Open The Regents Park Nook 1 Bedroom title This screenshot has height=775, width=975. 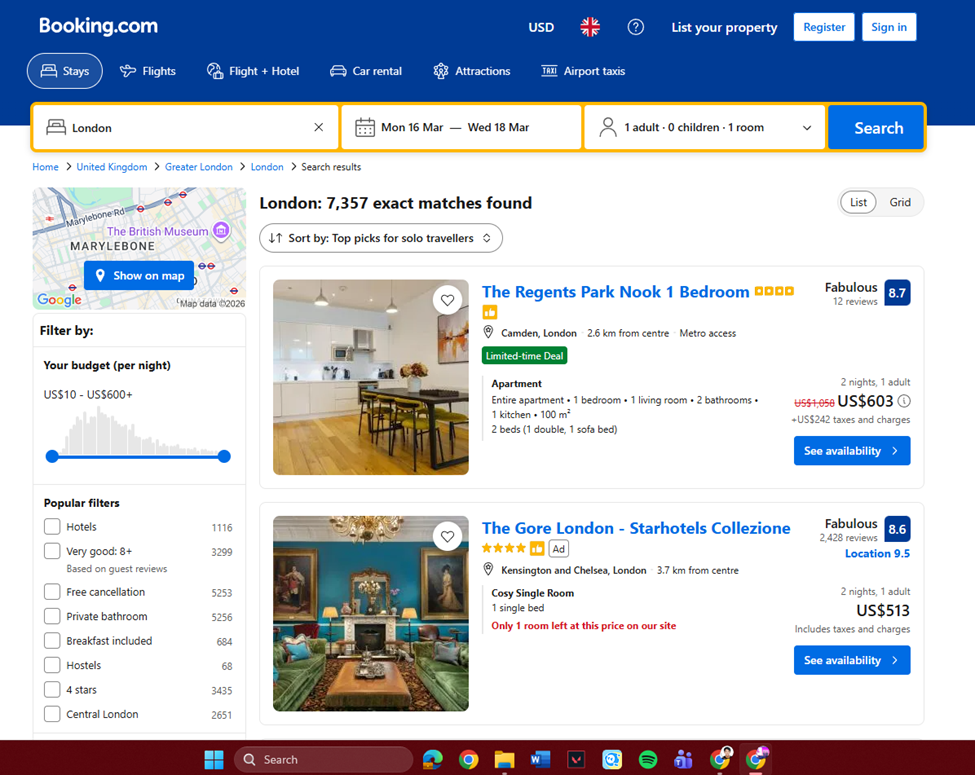click(x=616, y=292)
